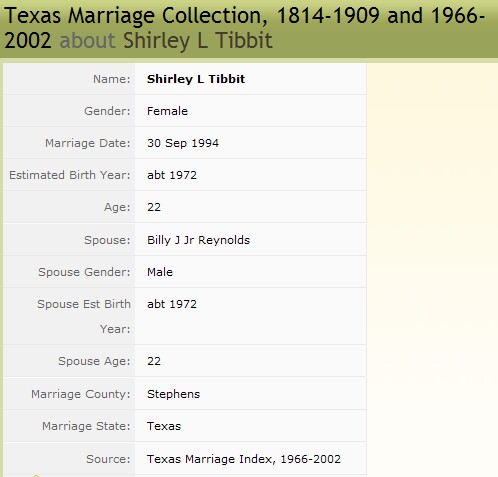The width and height of the screenshot is (498, 477).
Task: Select the Texas Marriage Index source text
Action: point(244,459)
